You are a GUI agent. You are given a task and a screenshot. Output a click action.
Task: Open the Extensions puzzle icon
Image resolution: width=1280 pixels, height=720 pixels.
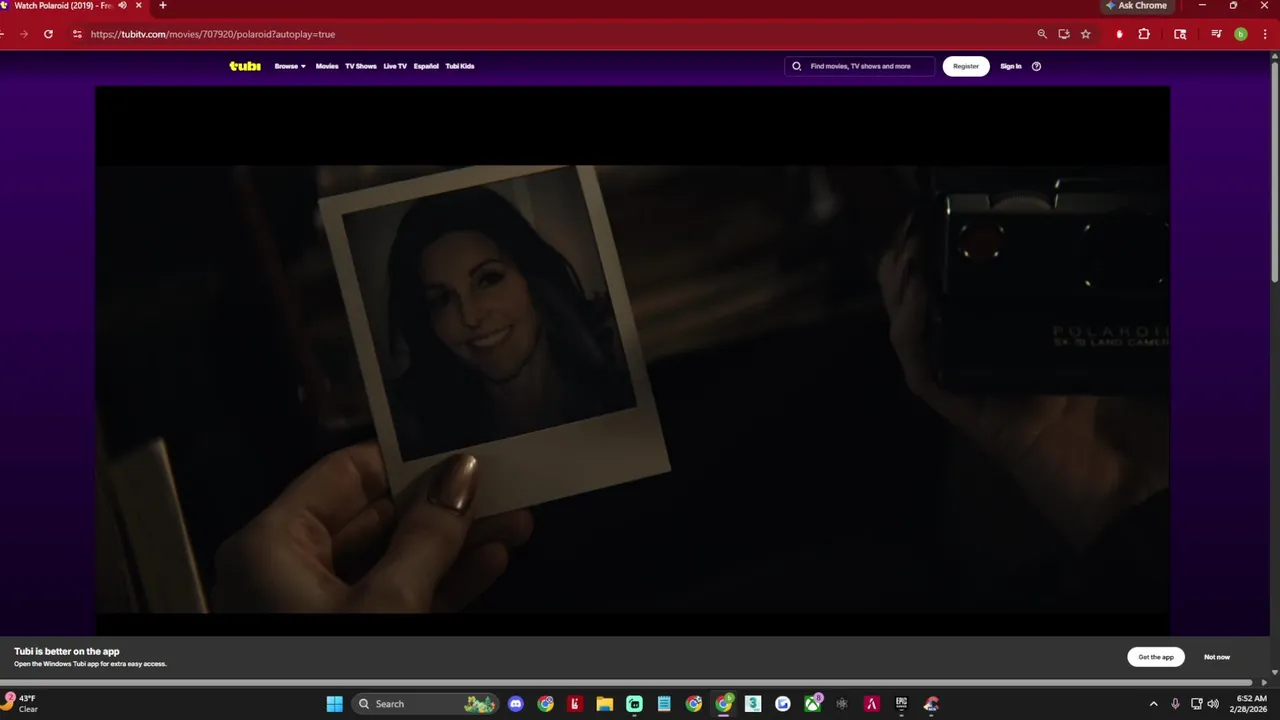(1144, 34)
